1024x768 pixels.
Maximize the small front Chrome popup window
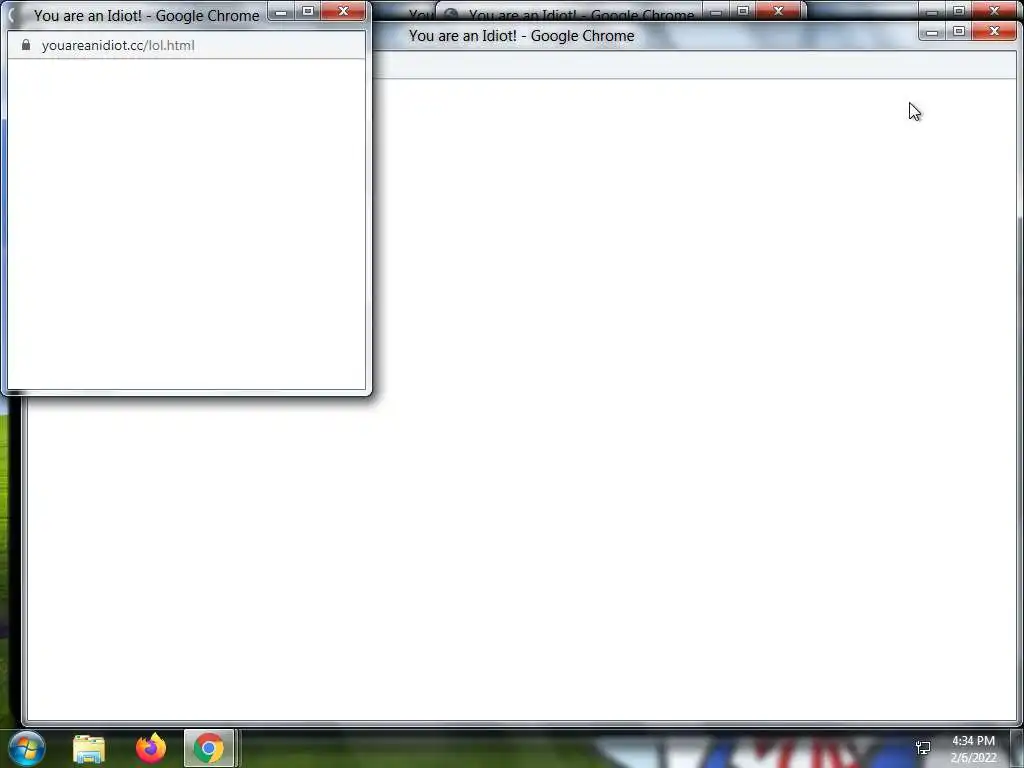click(x=308, y=11)
